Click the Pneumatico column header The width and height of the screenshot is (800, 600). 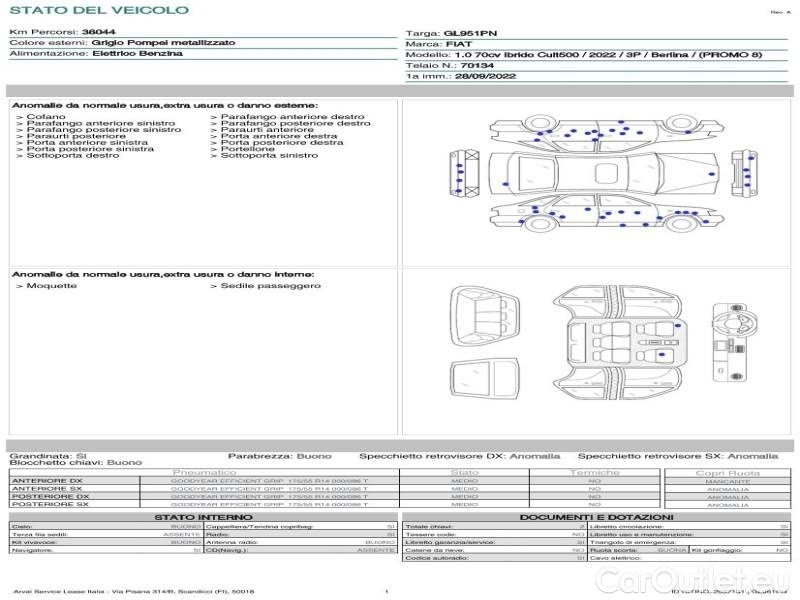(x=204, y=472)
